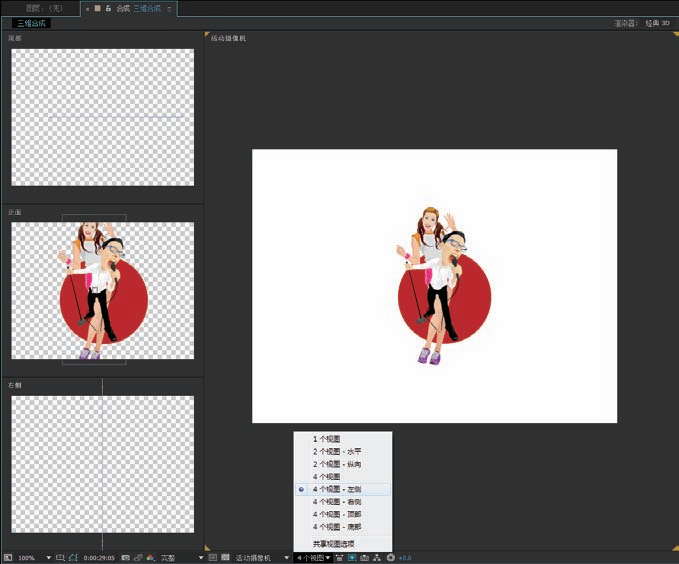
Task: Click the +0.0 exposure value
Action: (x=404, y=558)
